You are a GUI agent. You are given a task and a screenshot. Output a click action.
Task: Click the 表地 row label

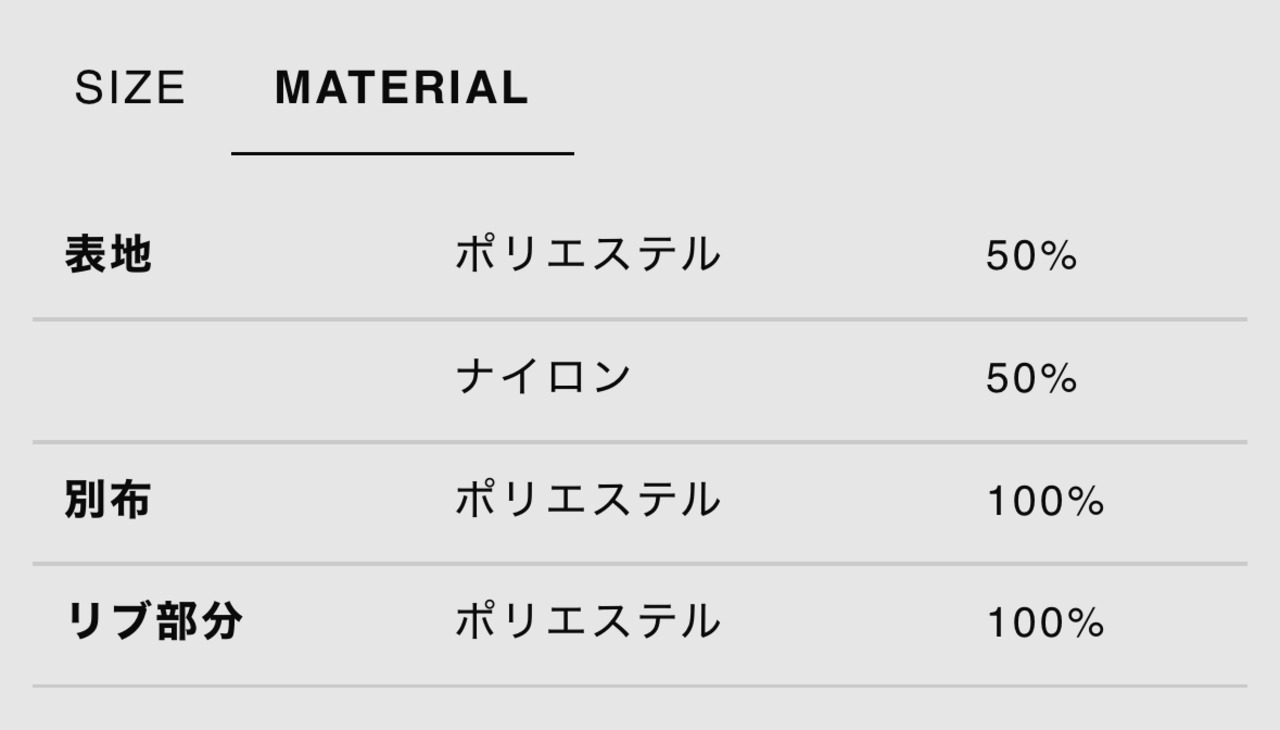click(x=108, y=255)
